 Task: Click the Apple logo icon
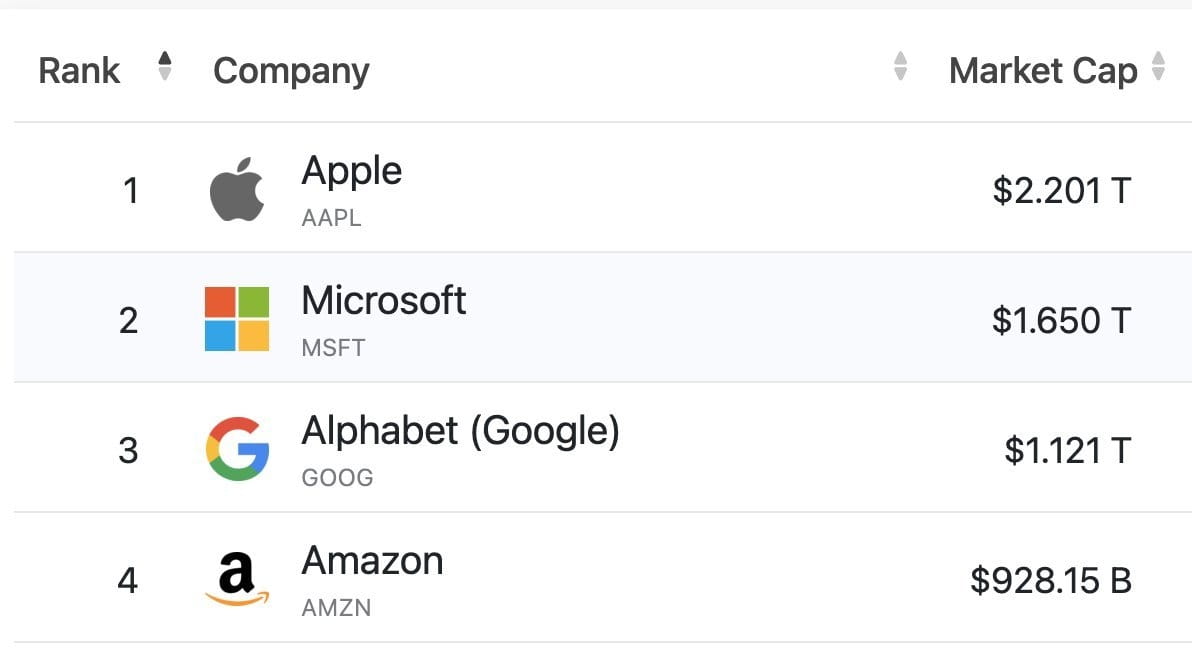(x=237, y=189)
